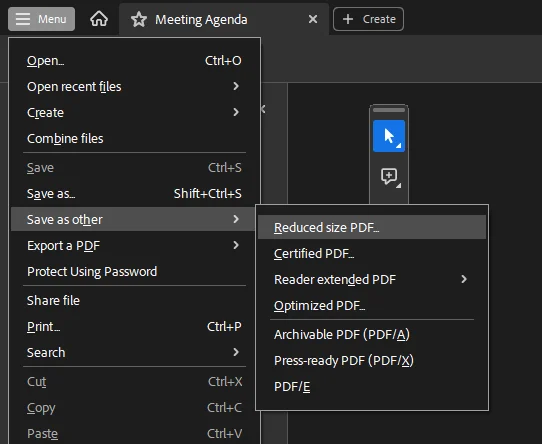Image resolution: width=542 pixels, height=444 pixels.
Task: Choose Print... menu item
Action: (134, 326)
